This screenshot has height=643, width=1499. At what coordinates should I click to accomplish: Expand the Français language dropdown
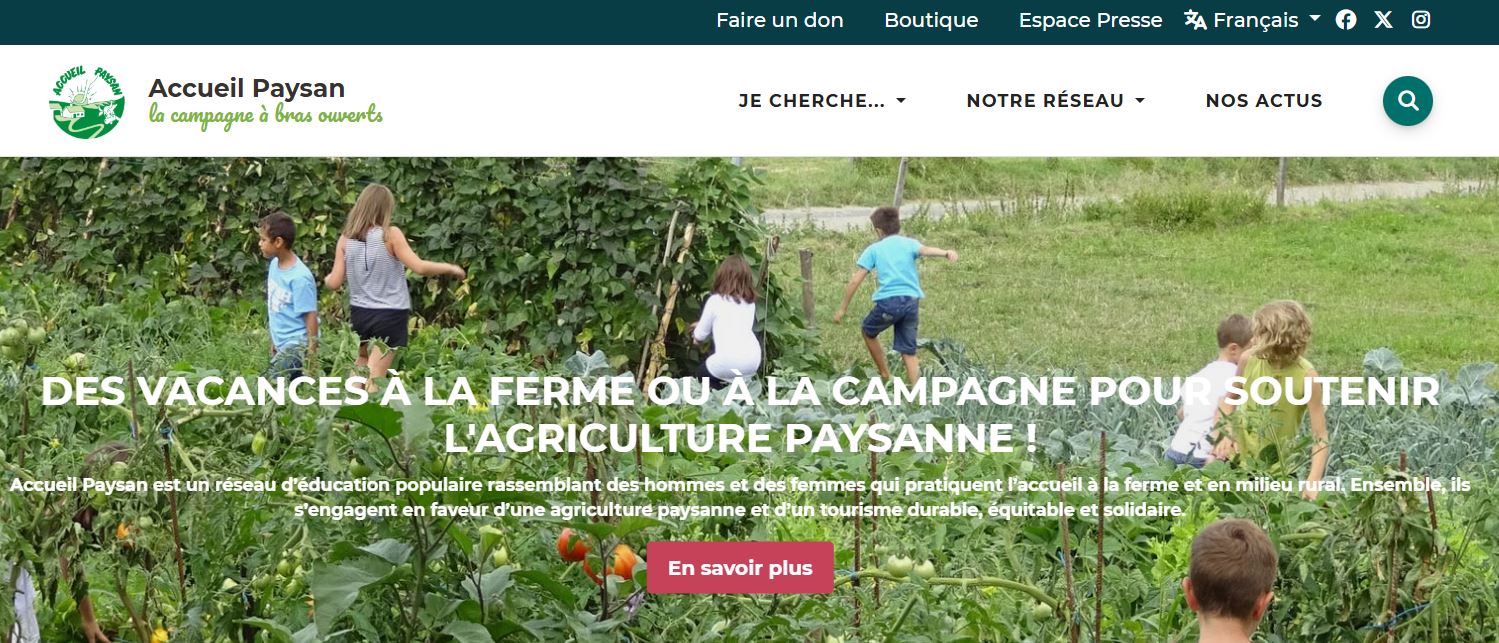point(1253,20)
